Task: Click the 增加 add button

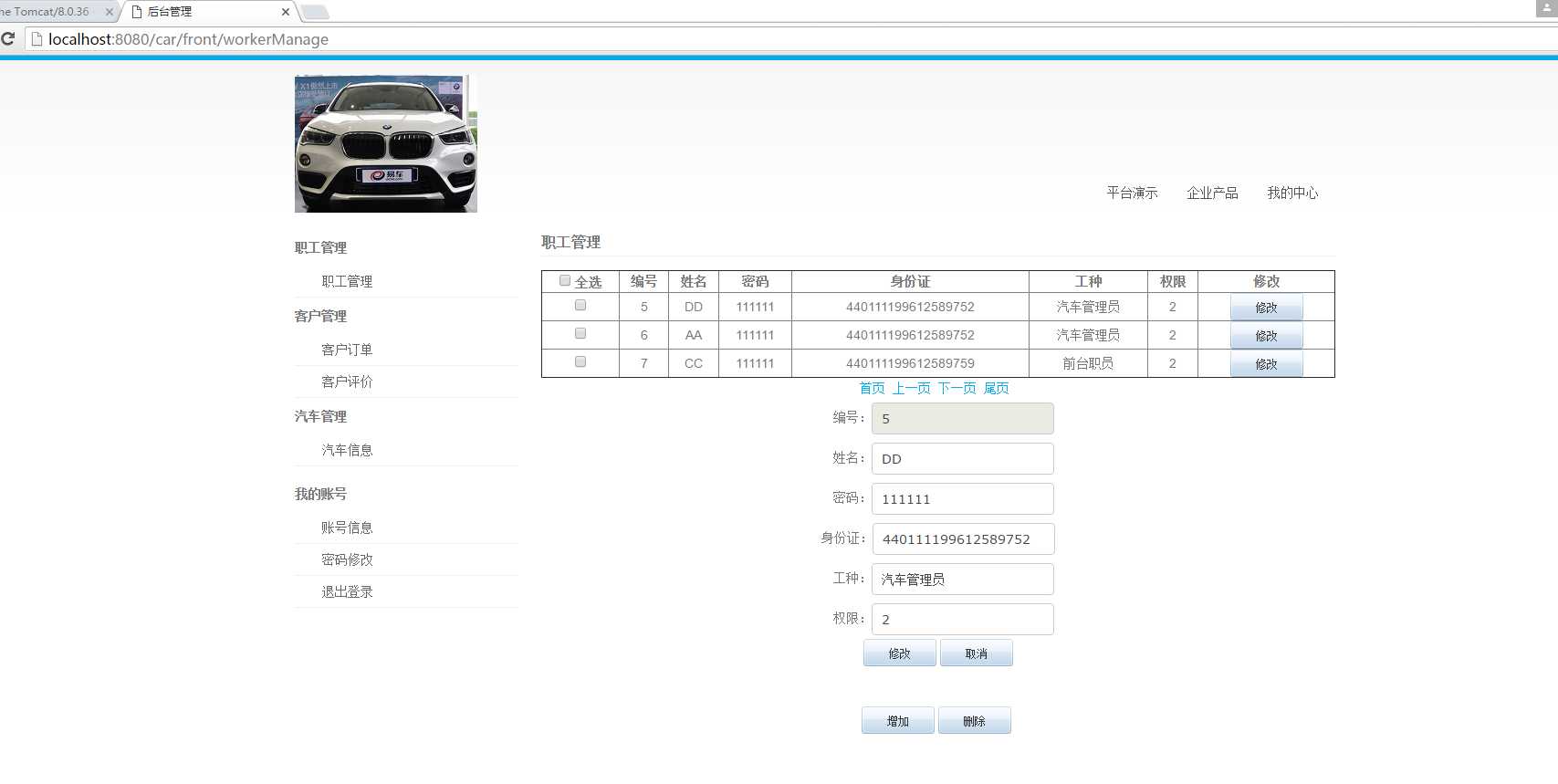Action: (x=897, y=720)
